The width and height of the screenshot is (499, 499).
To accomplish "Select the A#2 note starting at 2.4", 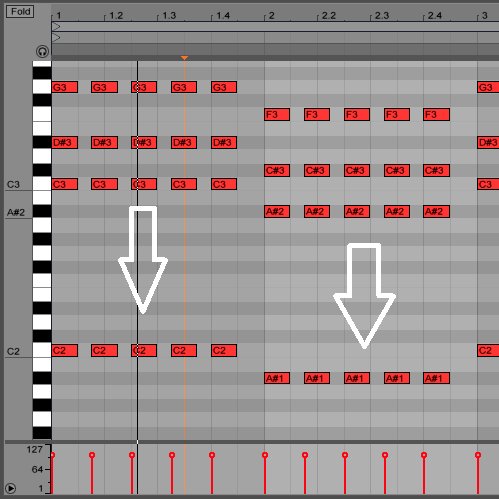I will [437, 212].
